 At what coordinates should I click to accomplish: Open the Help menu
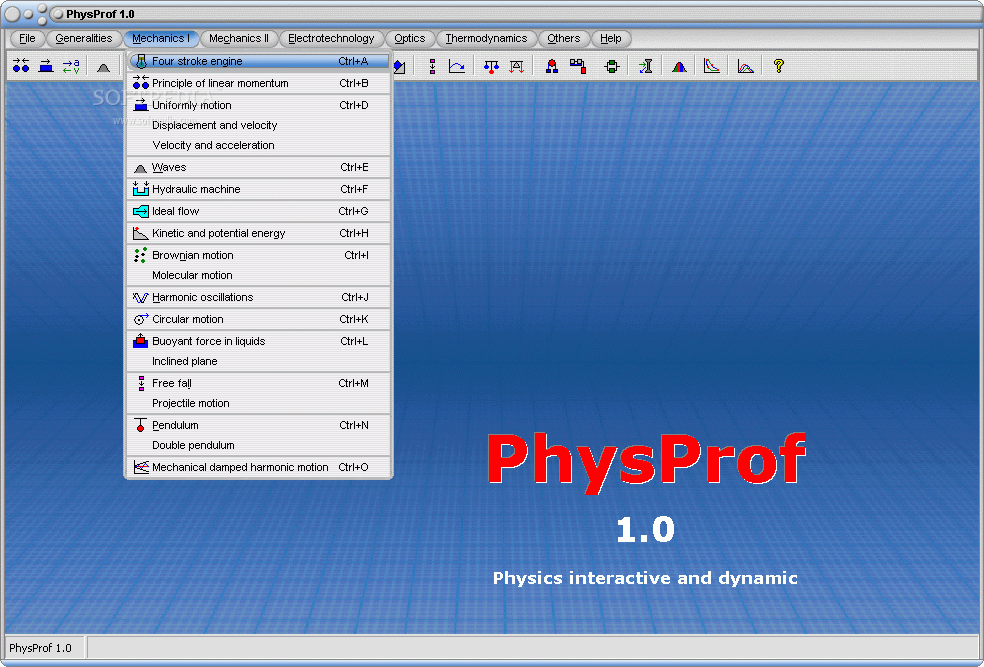click(610, 38)
